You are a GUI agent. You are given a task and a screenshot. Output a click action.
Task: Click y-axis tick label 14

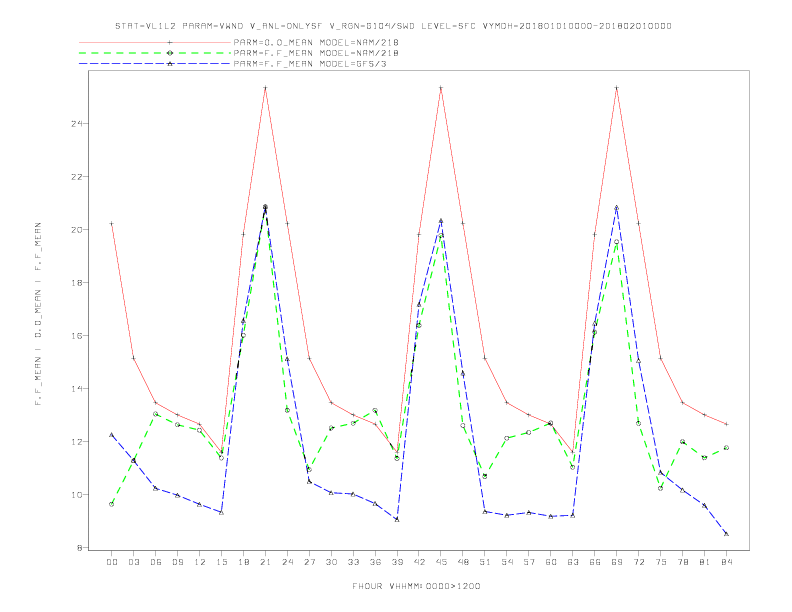tap(76, 389)
